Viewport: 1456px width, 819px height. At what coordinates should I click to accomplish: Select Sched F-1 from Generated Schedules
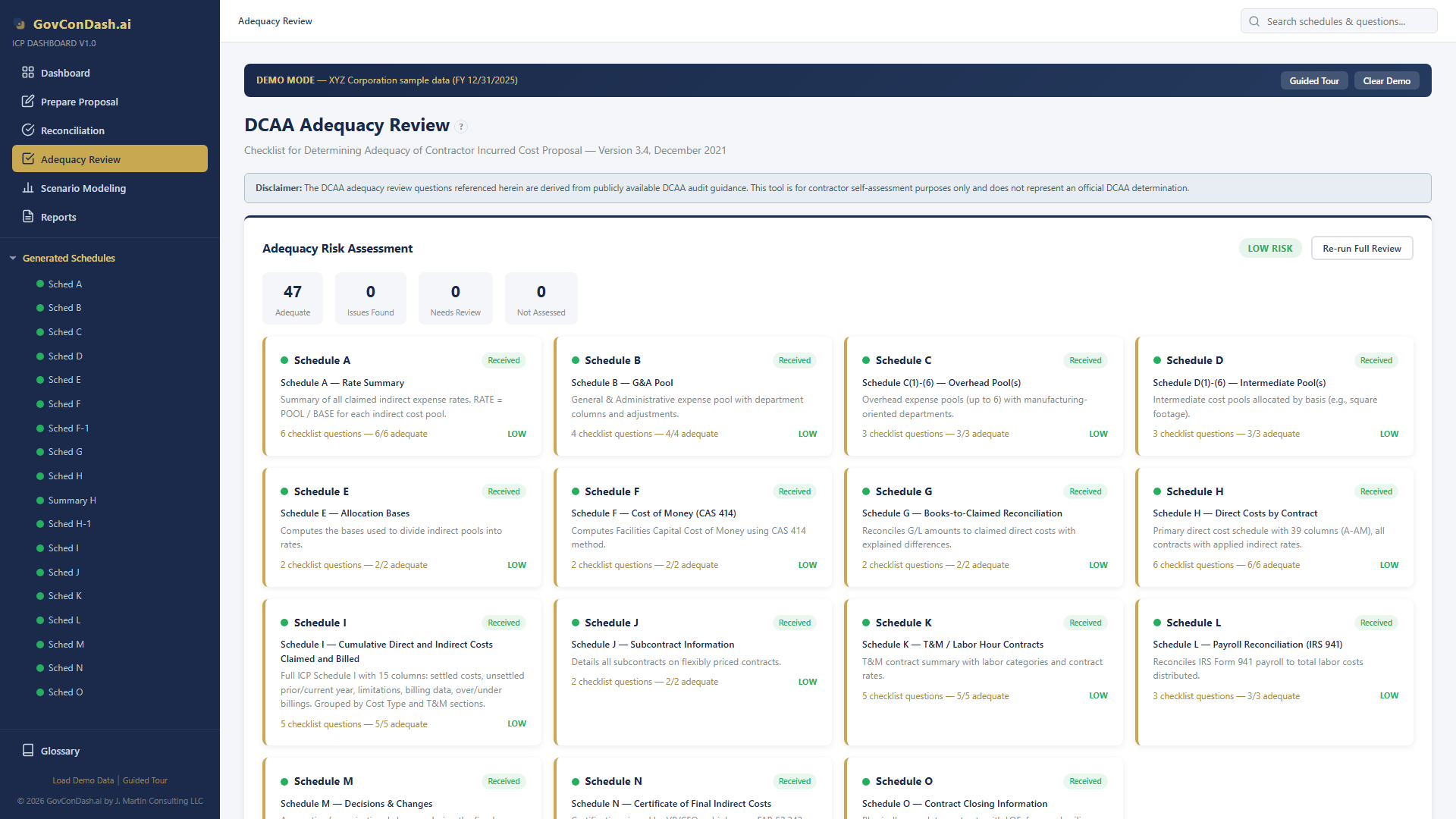(x=68, y=428)
